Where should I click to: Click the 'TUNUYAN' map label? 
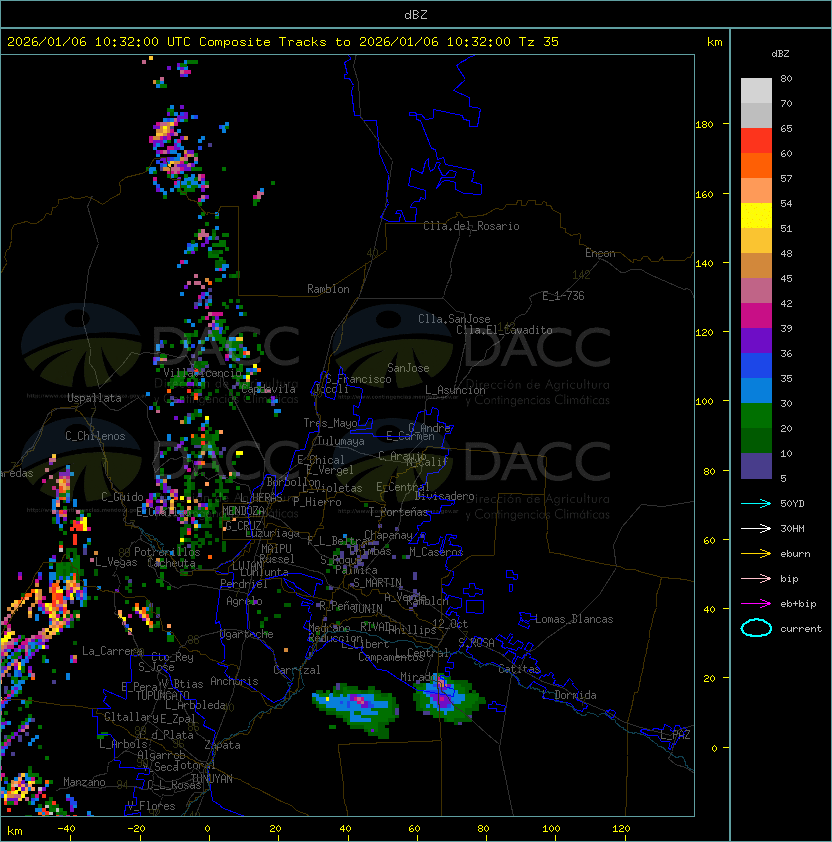point(212,779)
